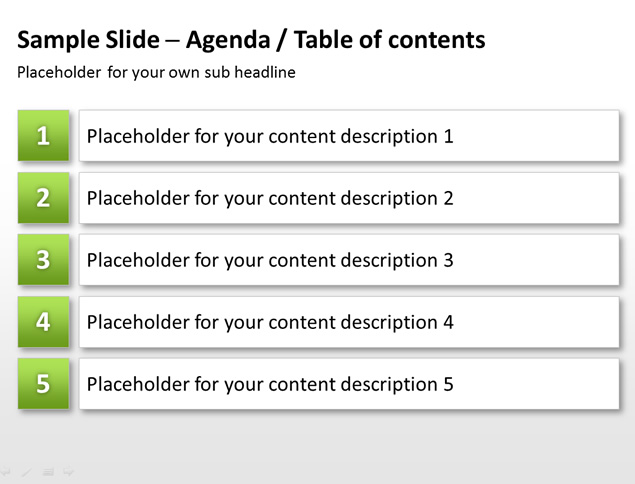Open the slideshow pen pointer options
The height and width of the screenshot is (484, 635).
tap(27, 472)
